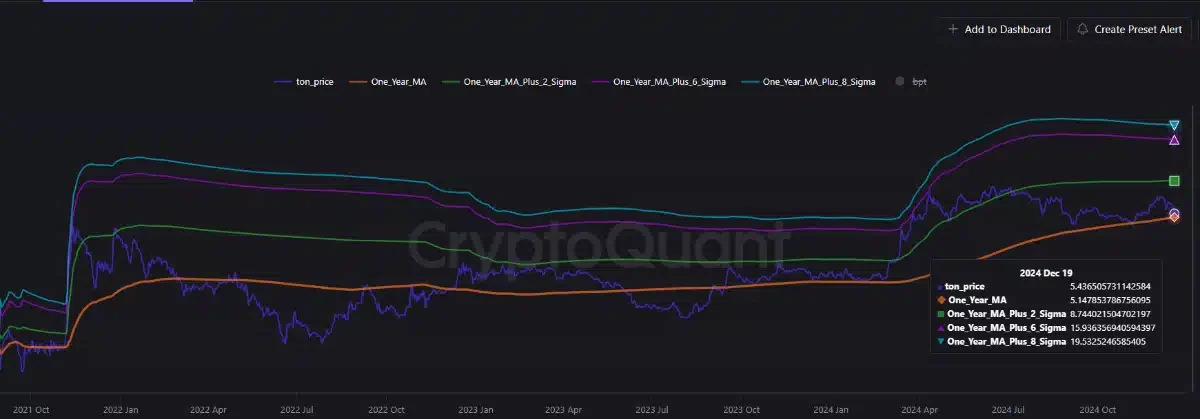
Task: Toggle the One_Year_MA_Plus_2_Sigma legend entry
Action: 519,82
